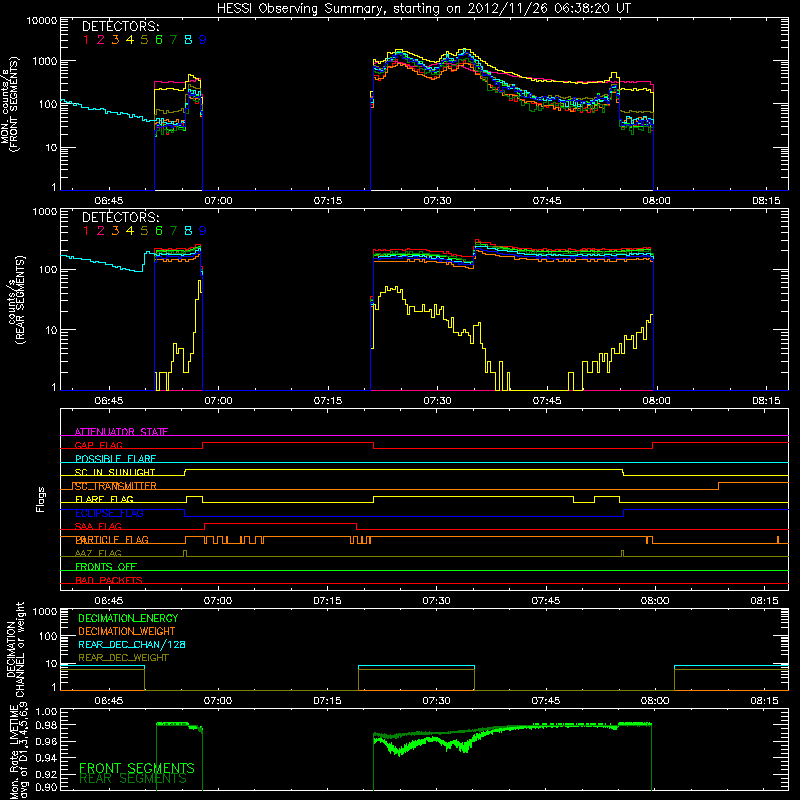This screenshot has height=800, width=800.
Task: Select the REAR_DEC_CHAN/128 legend entry
Action: 132,644
